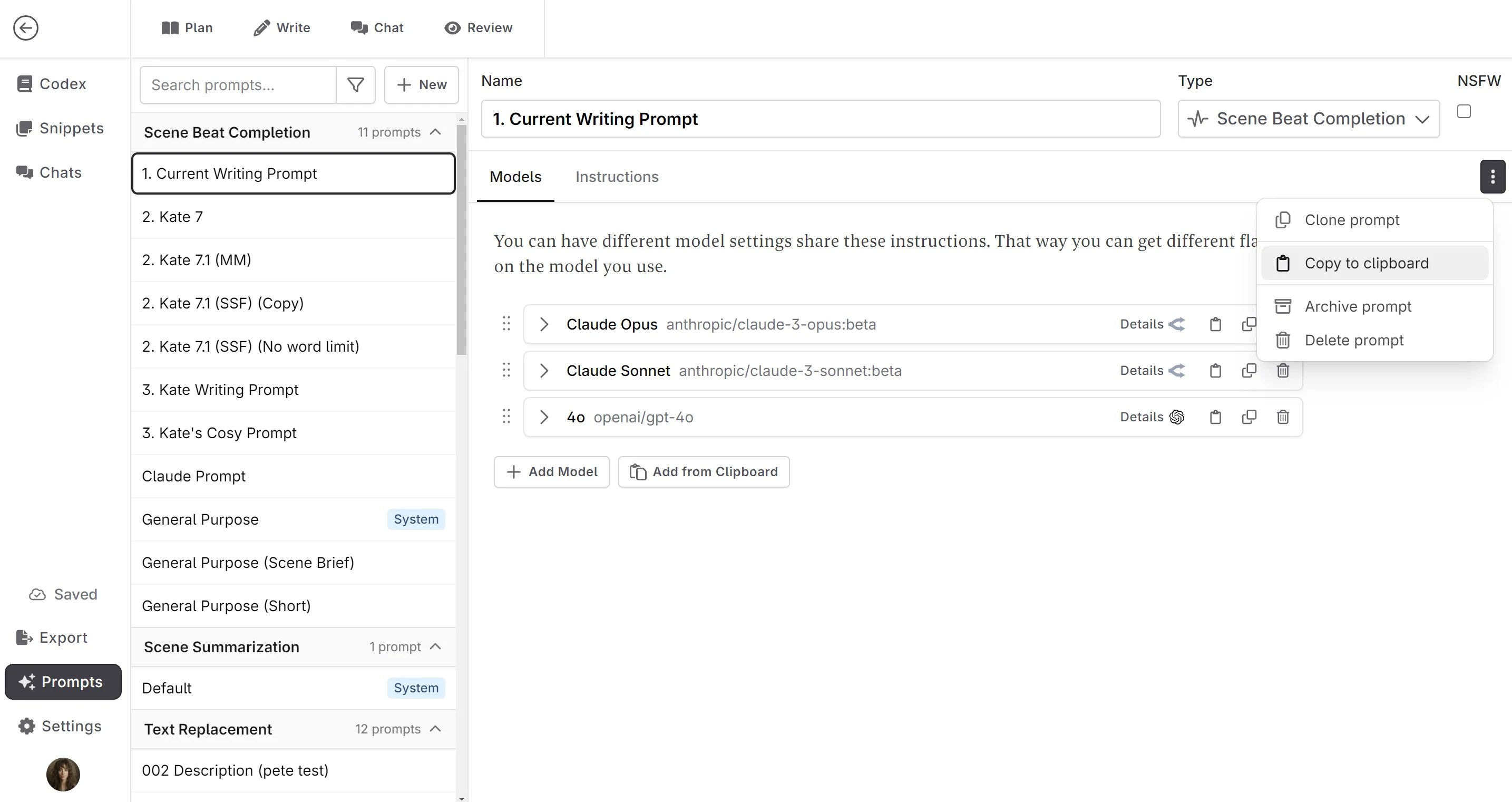This screenshot has height=802, width=1512.
Task: Expand the Claude Sonnet model row
Action: [x=544, y=370]
